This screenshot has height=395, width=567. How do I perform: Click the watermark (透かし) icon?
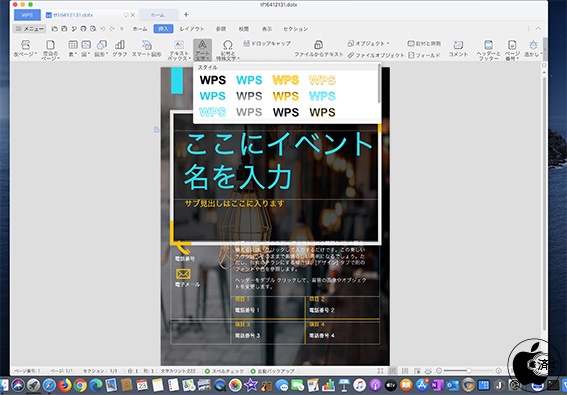point(533,48)
